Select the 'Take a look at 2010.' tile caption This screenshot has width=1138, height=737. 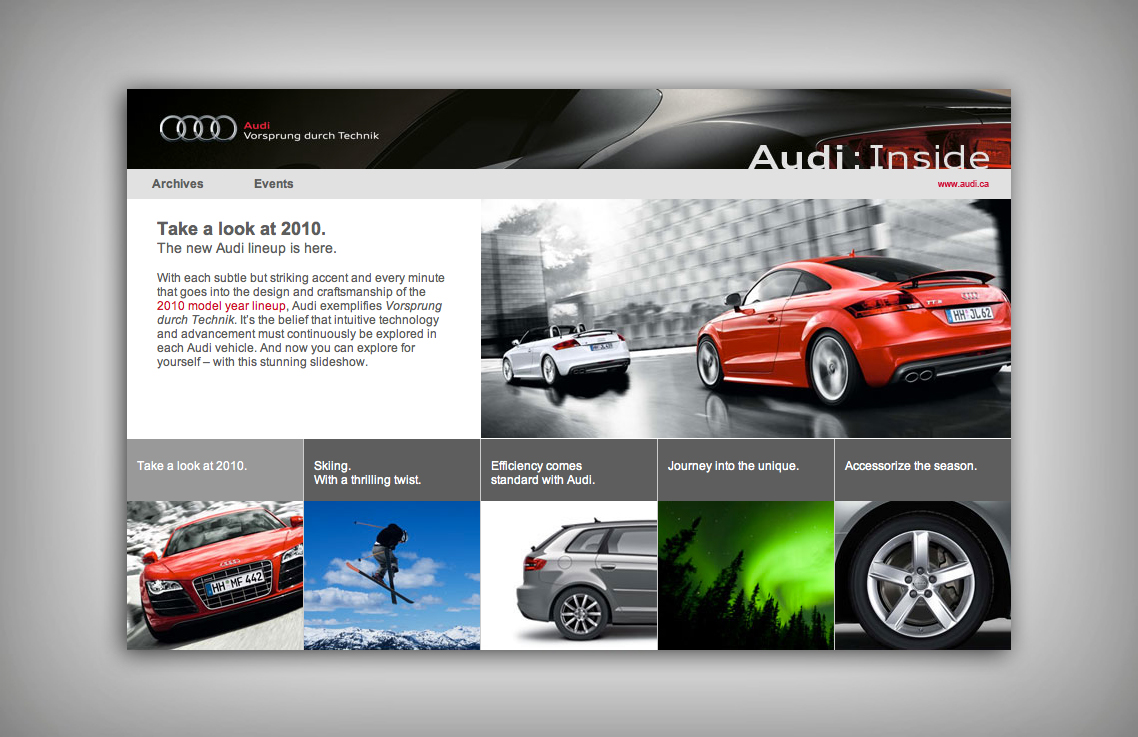(x=215, y=470)
